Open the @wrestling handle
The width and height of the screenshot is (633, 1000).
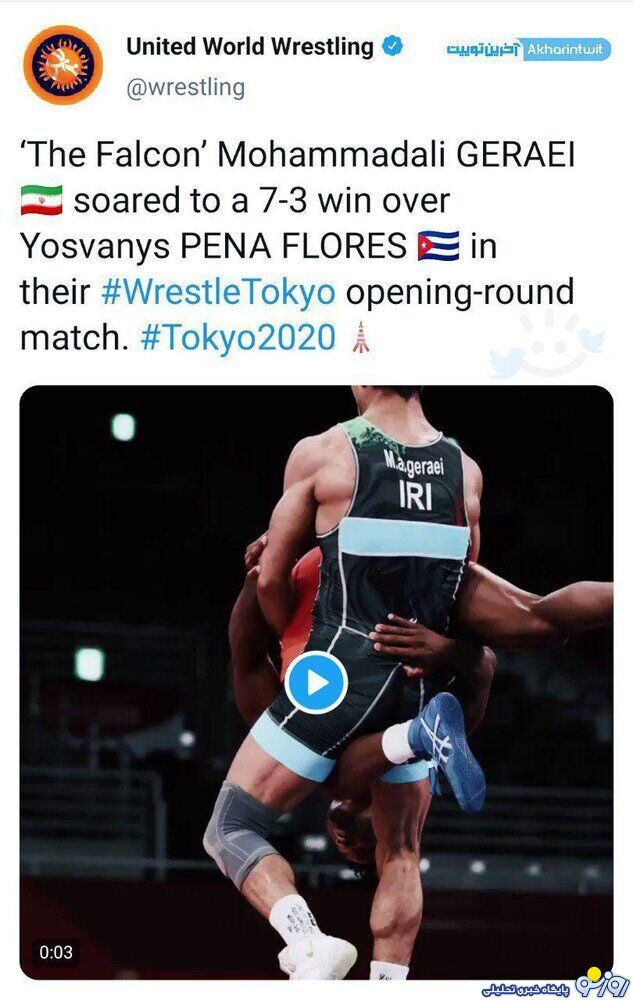(x=186, y=87)
